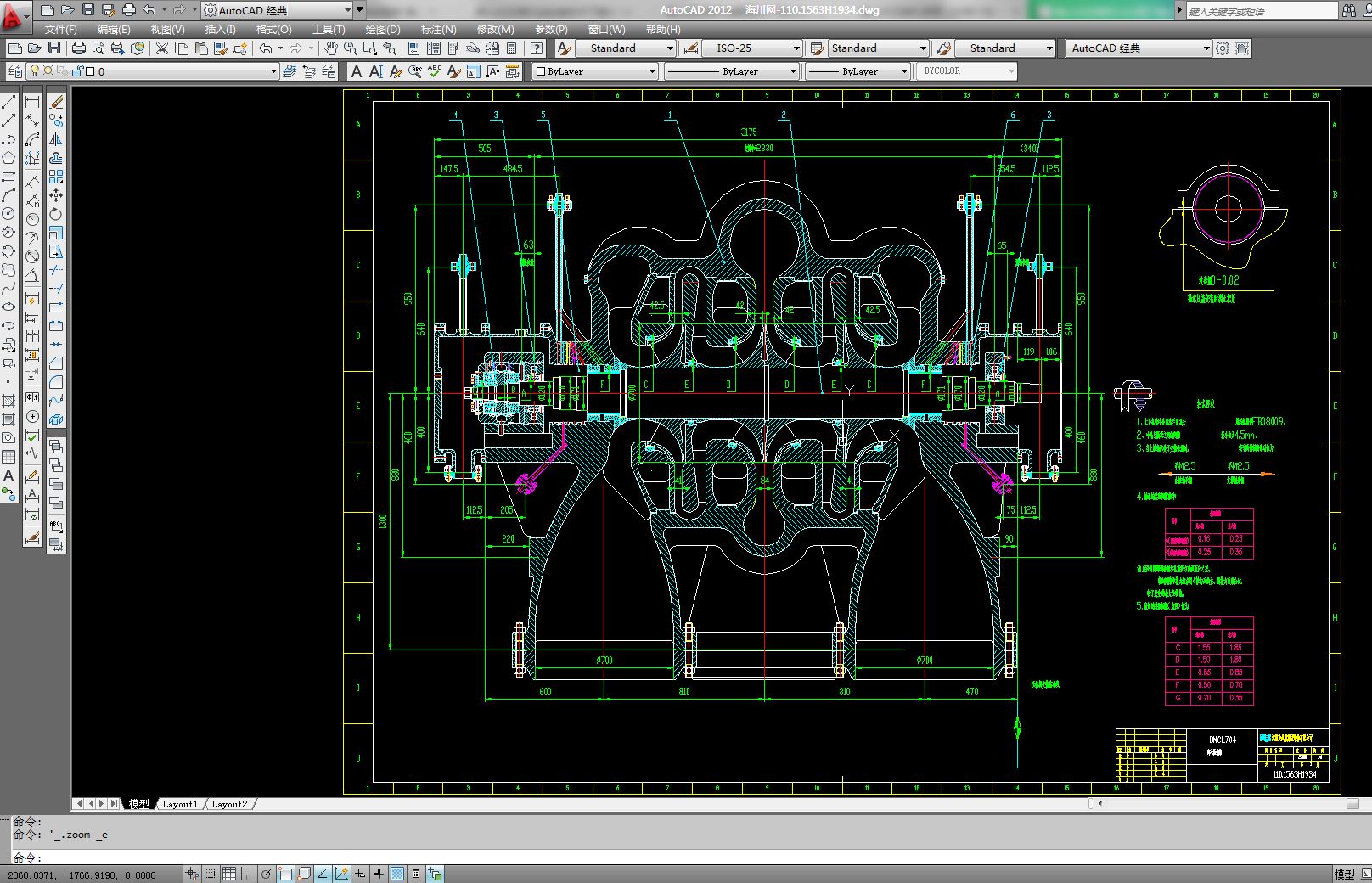Switch to the Layout1 tab

[179, 804]
